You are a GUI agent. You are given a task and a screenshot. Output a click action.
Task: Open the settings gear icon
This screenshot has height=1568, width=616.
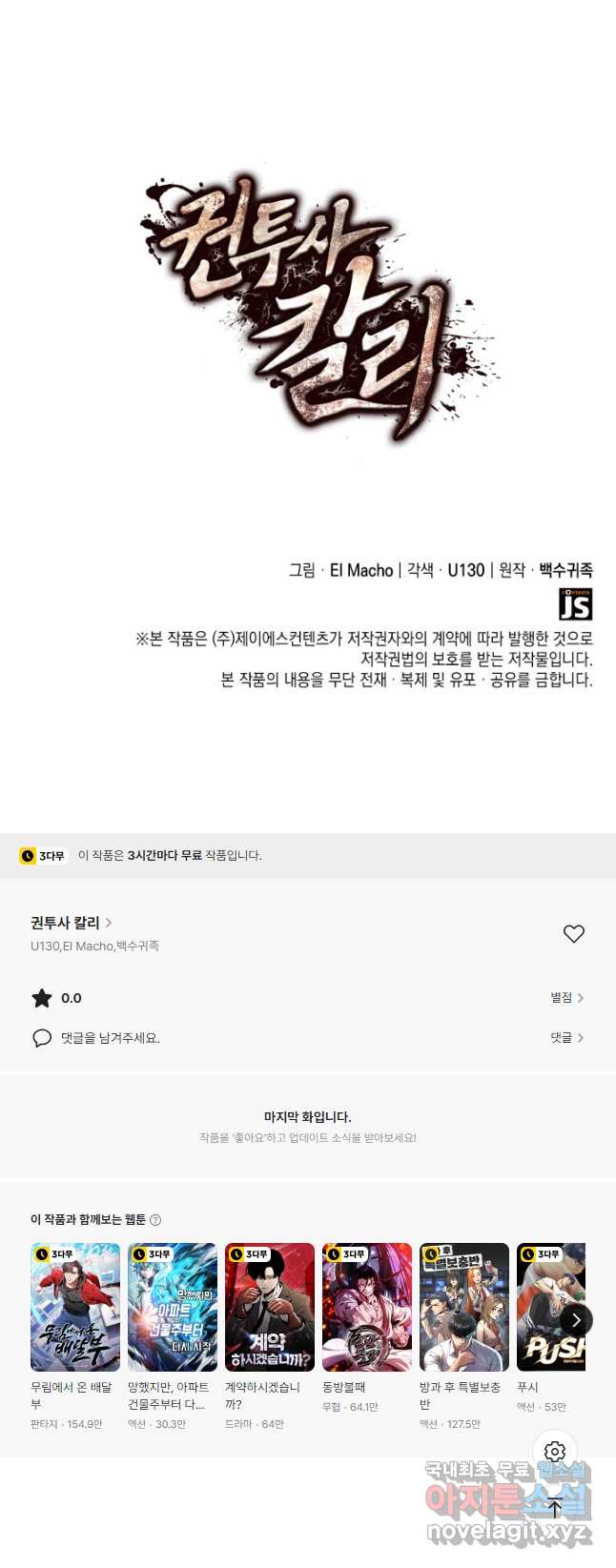[x=555, y=1451]
